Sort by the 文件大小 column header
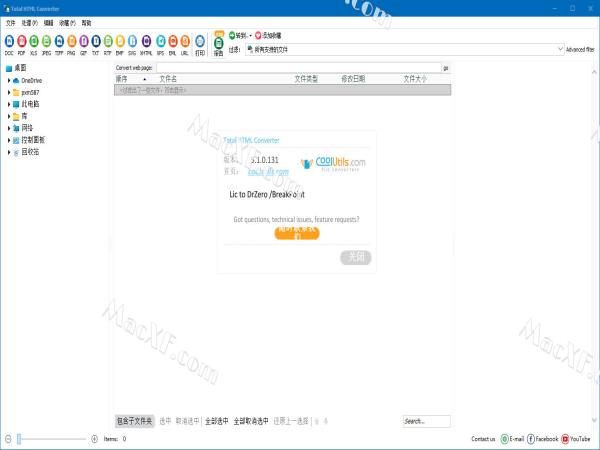 click(x=415, y=79)
